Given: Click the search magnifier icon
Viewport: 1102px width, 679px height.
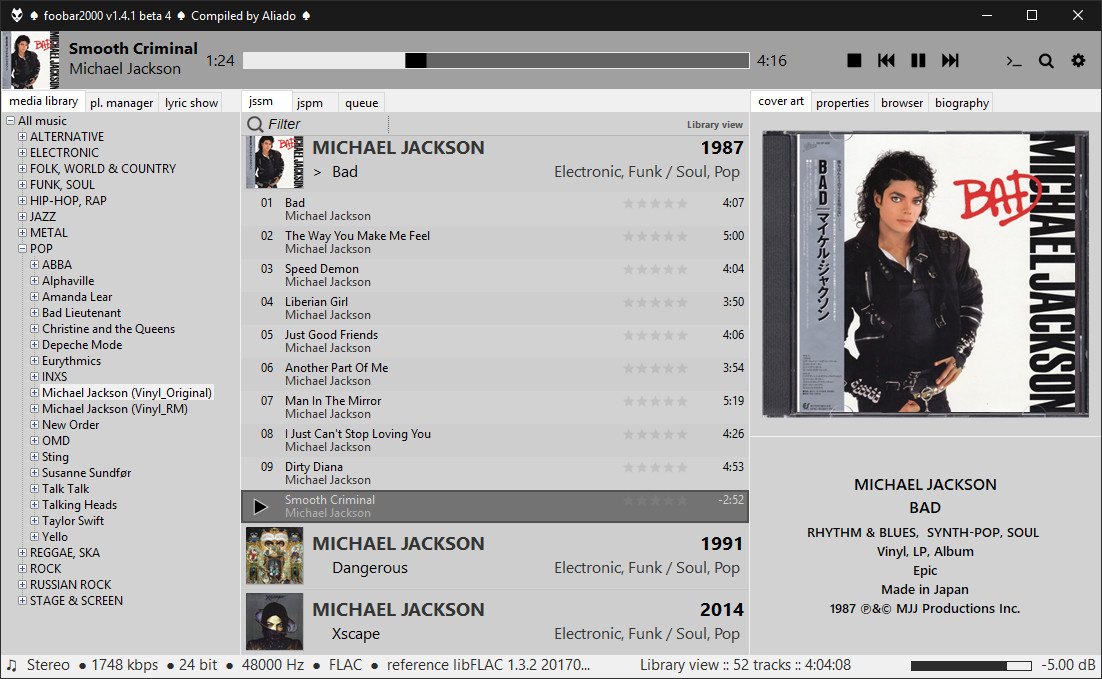Looking at the screenshot, I should pyautogui.click(x=1046, y=61).
